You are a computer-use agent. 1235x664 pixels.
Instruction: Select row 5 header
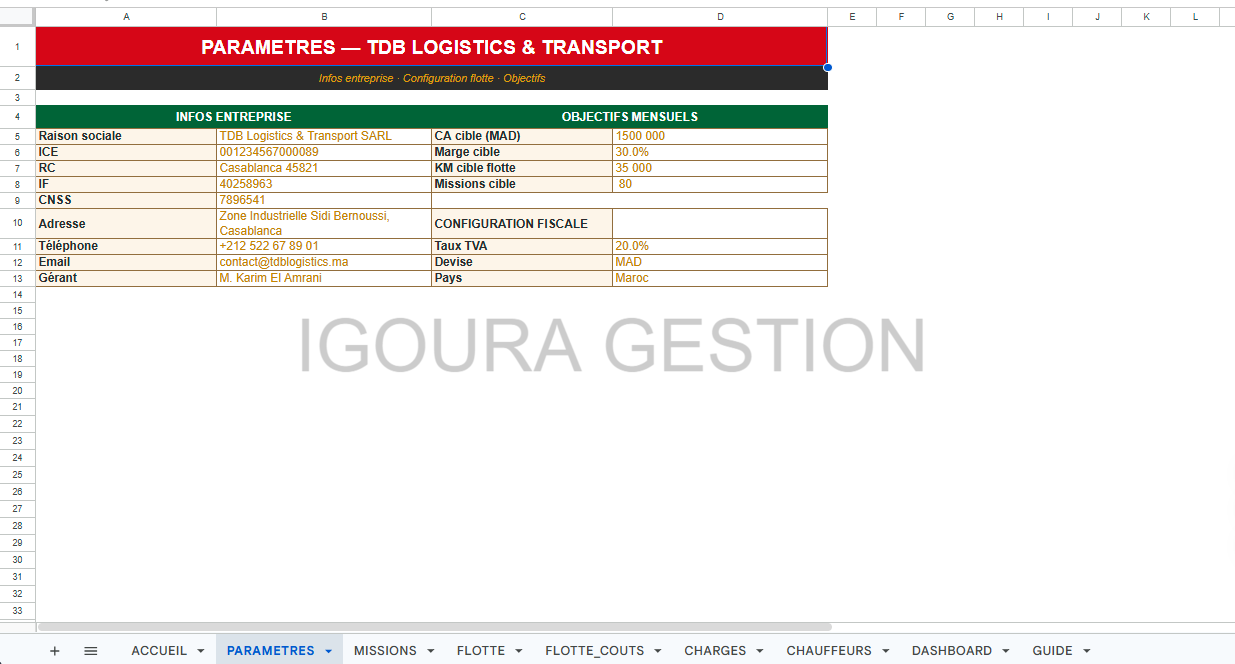tap(17, 136)
